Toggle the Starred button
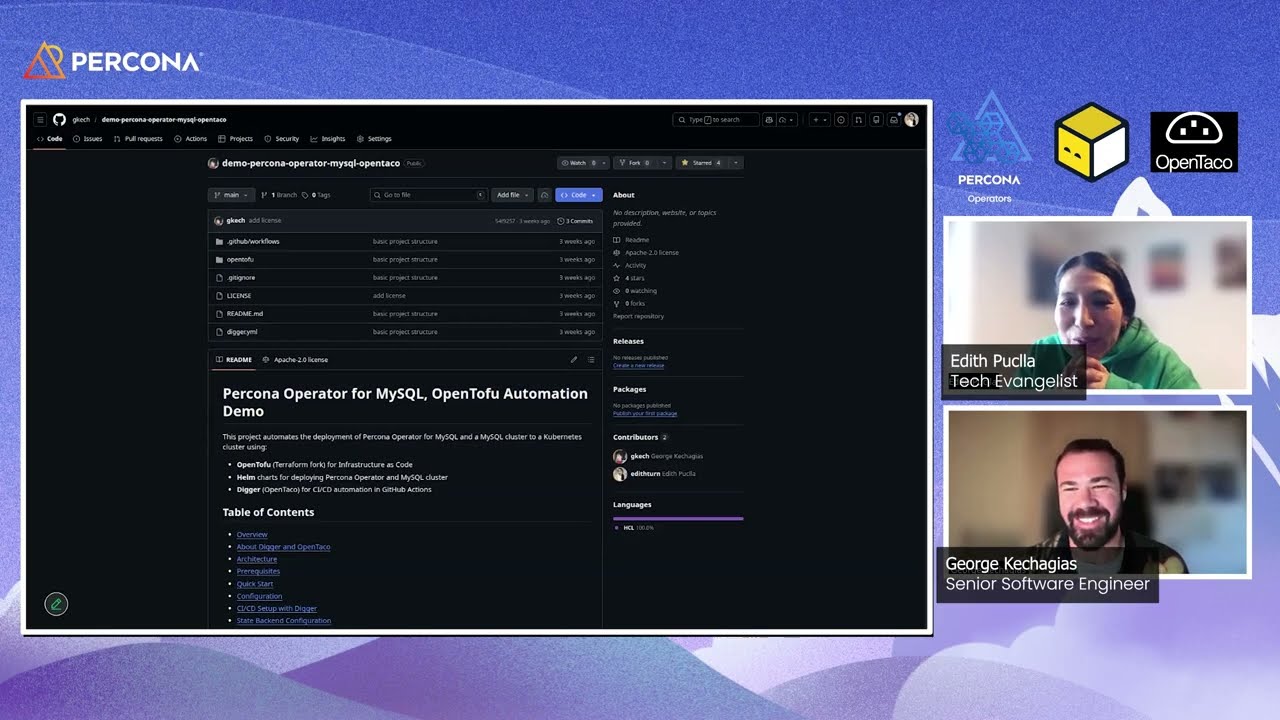1280x720 pixels. point(702,162)
